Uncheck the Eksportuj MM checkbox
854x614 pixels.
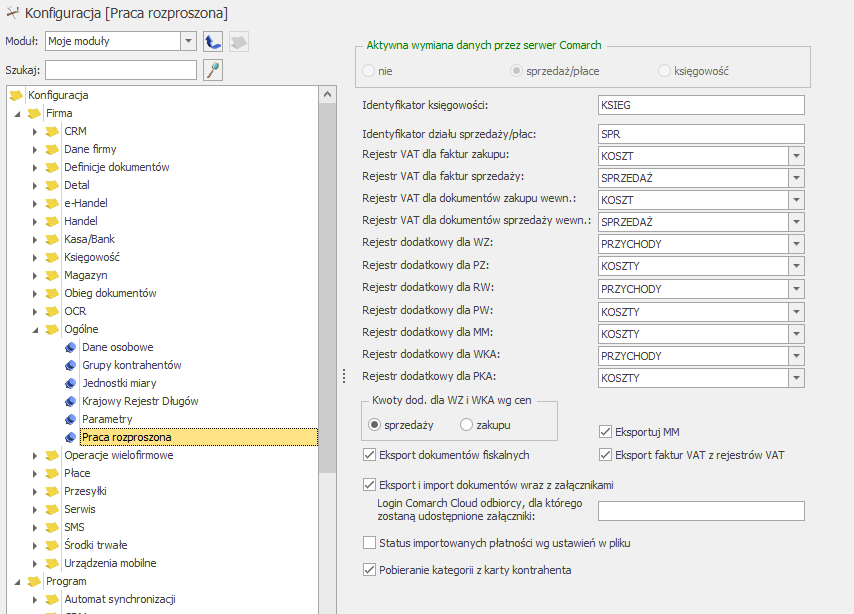605,432
